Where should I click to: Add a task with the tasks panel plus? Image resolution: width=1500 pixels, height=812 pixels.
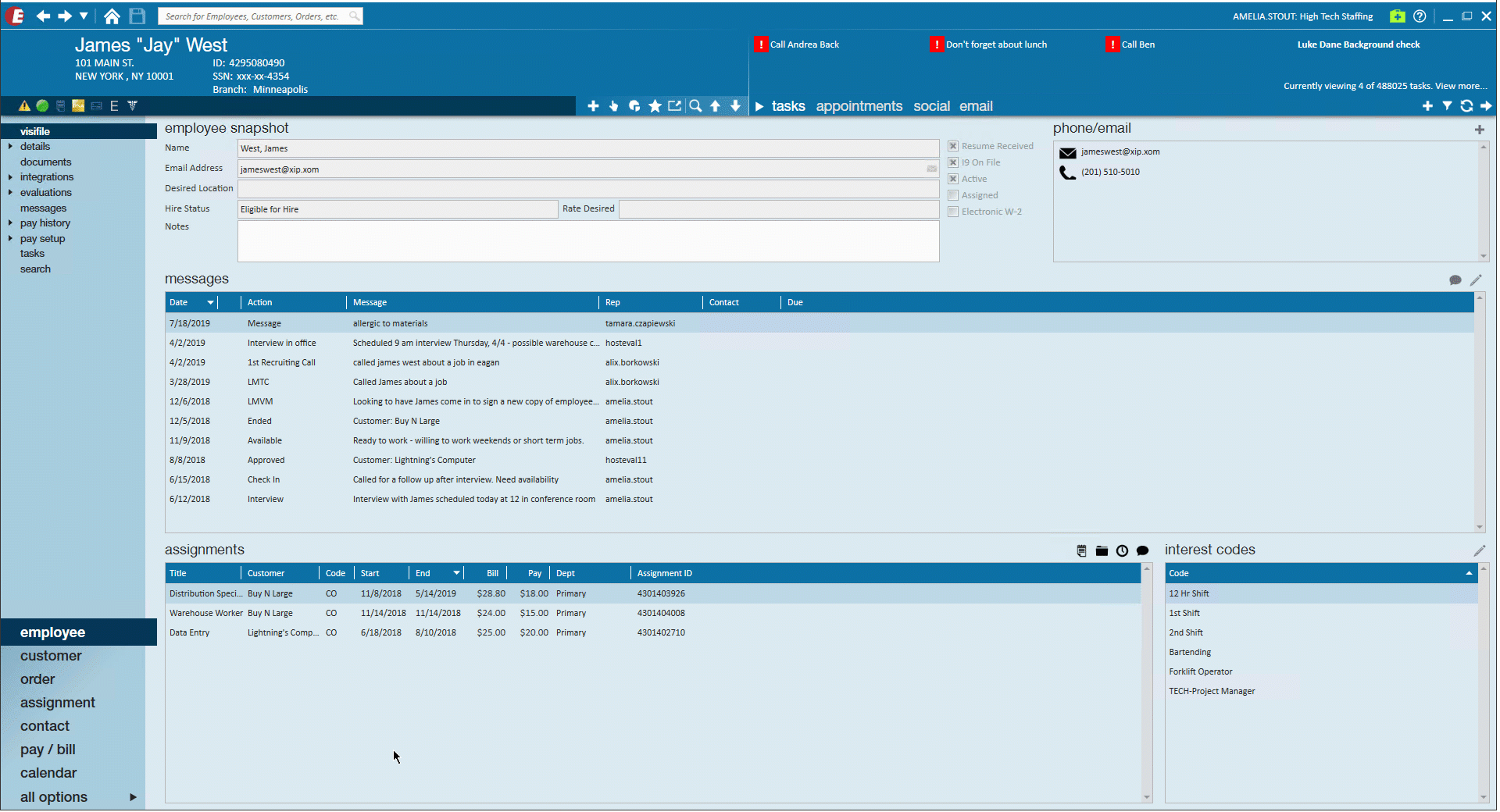click(x=1427, y=105)
